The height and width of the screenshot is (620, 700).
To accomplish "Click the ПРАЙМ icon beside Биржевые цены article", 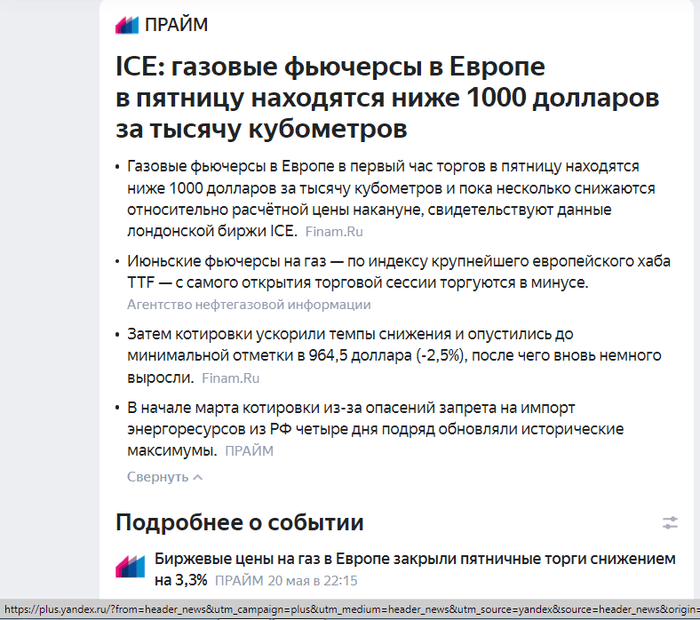I will 130,566.
